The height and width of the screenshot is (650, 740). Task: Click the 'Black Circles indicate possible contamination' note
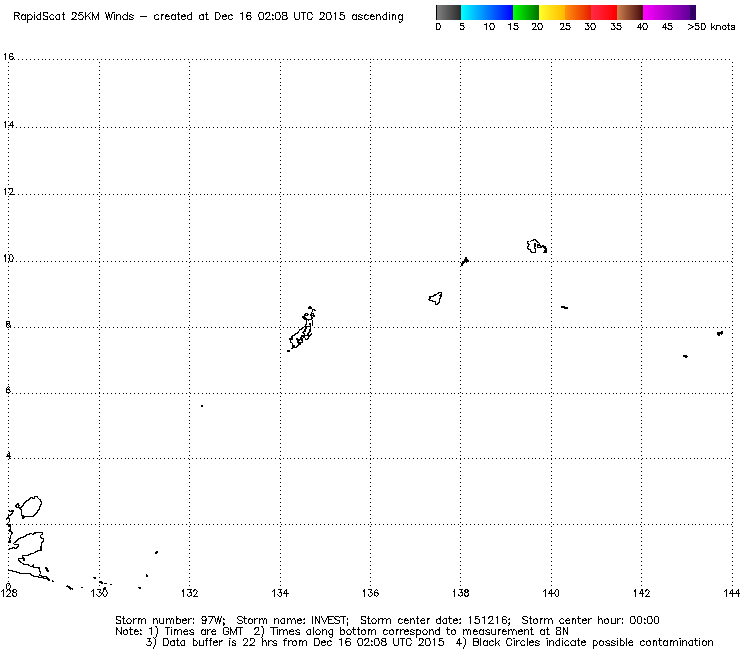[593, 642]
